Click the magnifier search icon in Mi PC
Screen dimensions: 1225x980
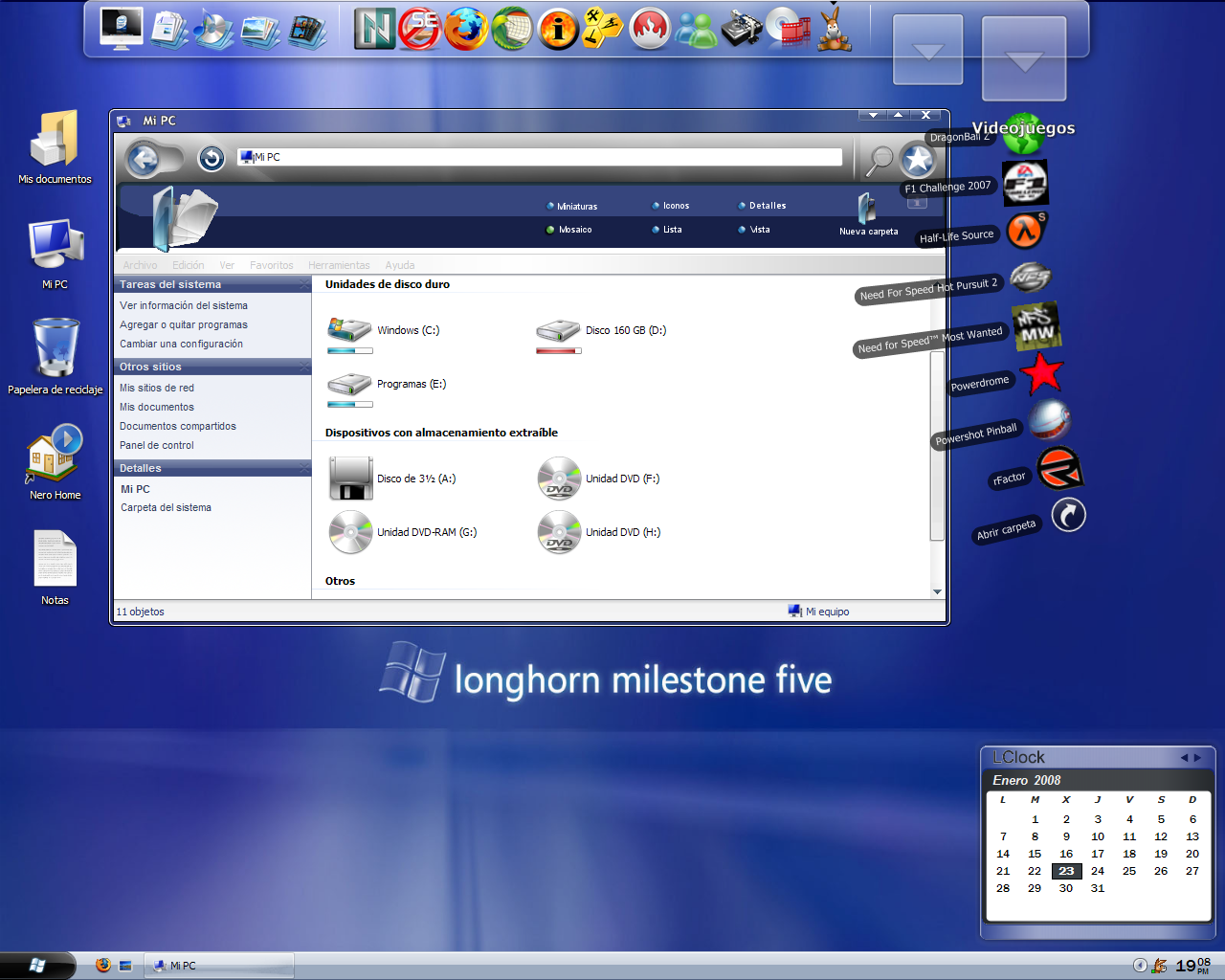point(878,161)
